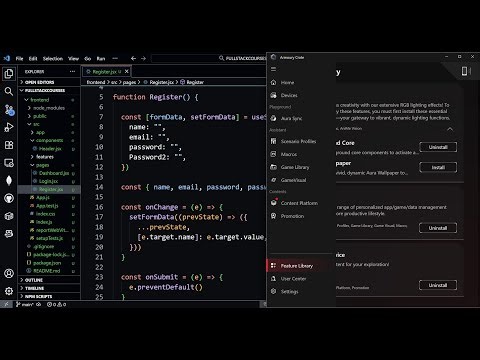This screenshot has height=360, width=480.
Task: Click errors and warnings status bar item
Action: pyautogui.click(x=56, y=304)
